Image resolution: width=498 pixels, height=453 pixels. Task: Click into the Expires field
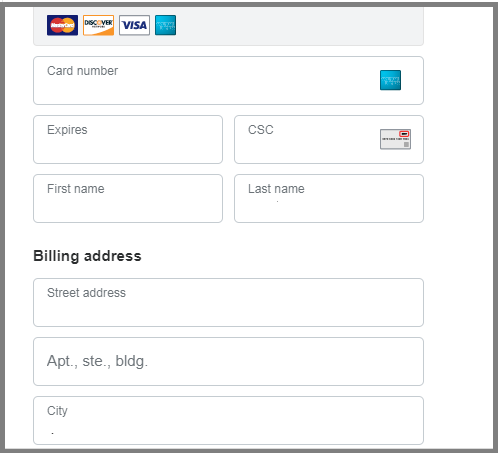pyautogui.click(x=128, y=139)
